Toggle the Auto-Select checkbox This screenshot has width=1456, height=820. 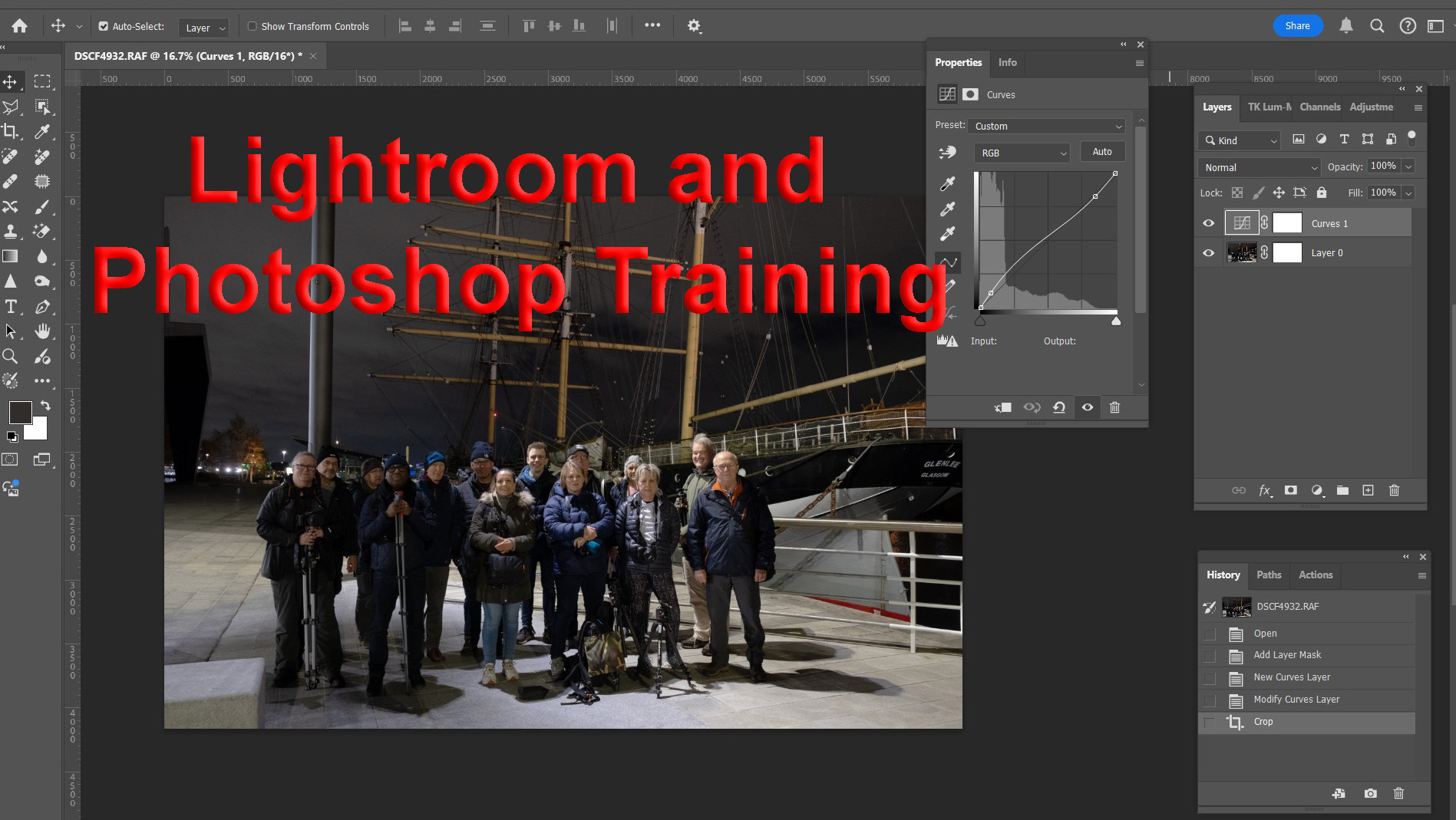coord(104,26)
